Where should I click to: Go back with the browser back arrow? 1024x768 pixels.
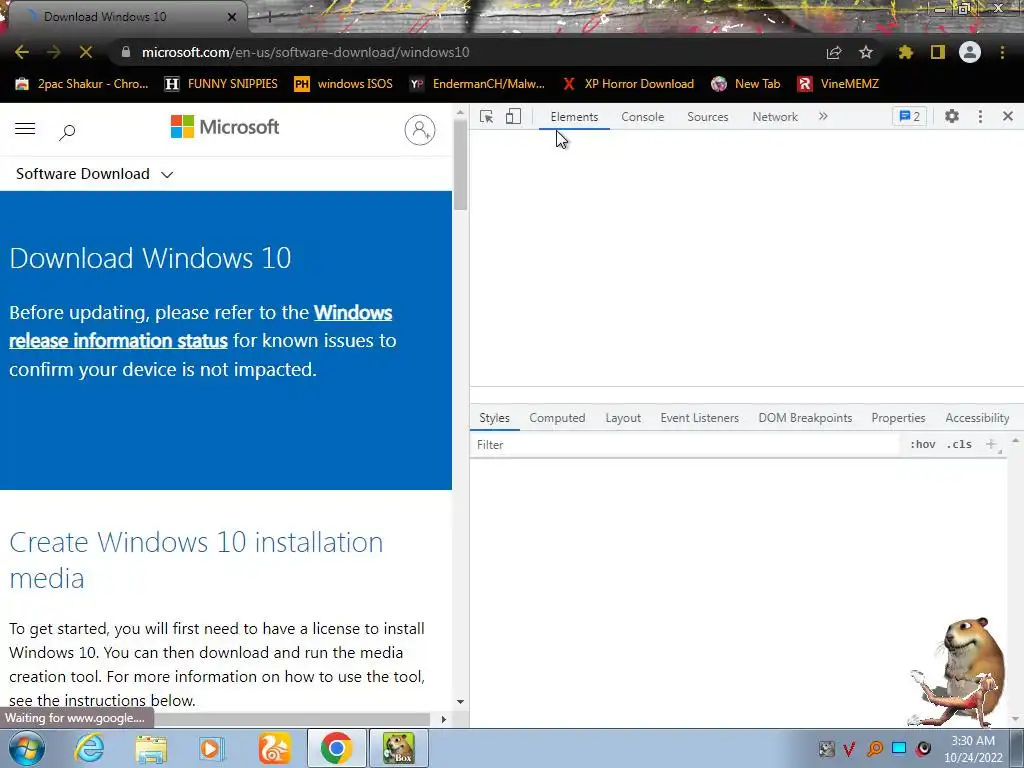point(22,52)
